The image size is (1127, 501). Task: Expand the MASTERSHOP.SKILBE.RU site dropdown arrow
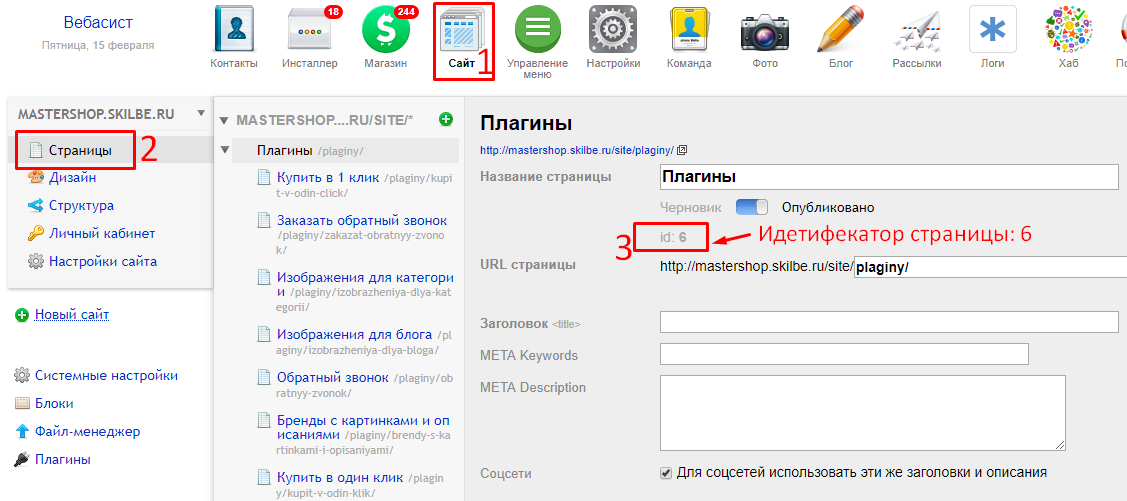201,114
